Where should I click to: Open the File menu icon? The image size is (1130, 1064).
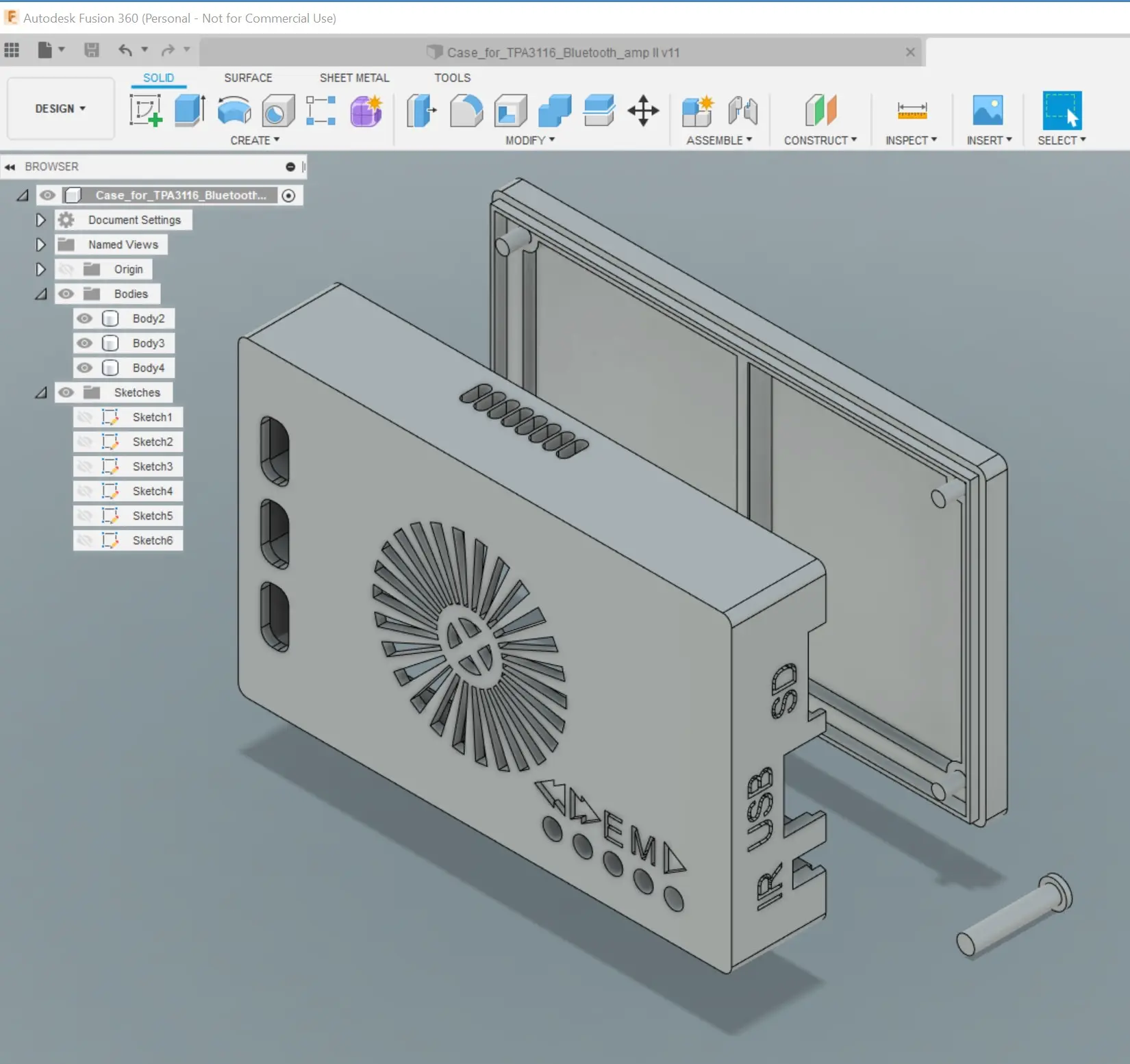[x=45, y=50]
